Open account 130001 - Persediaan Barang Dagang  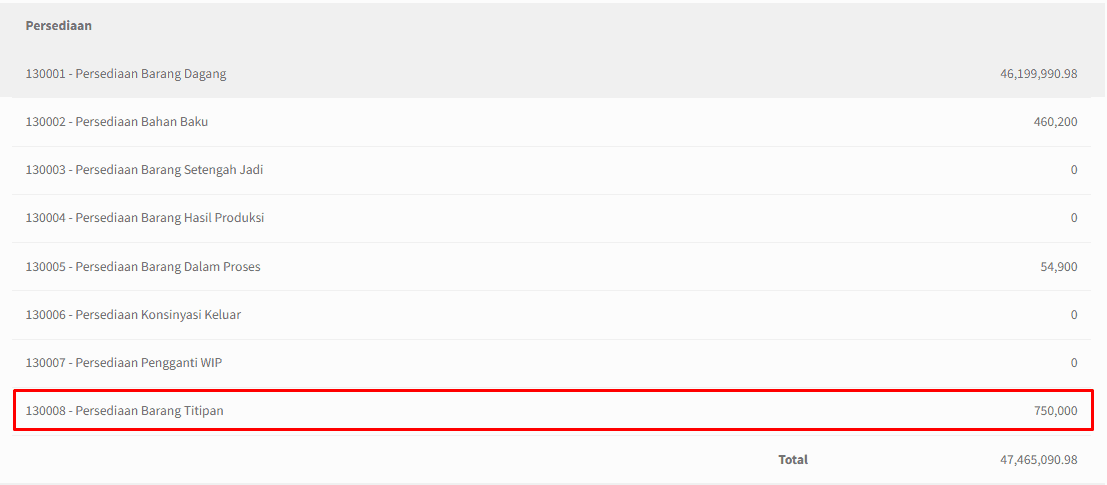tap(126, 73)
